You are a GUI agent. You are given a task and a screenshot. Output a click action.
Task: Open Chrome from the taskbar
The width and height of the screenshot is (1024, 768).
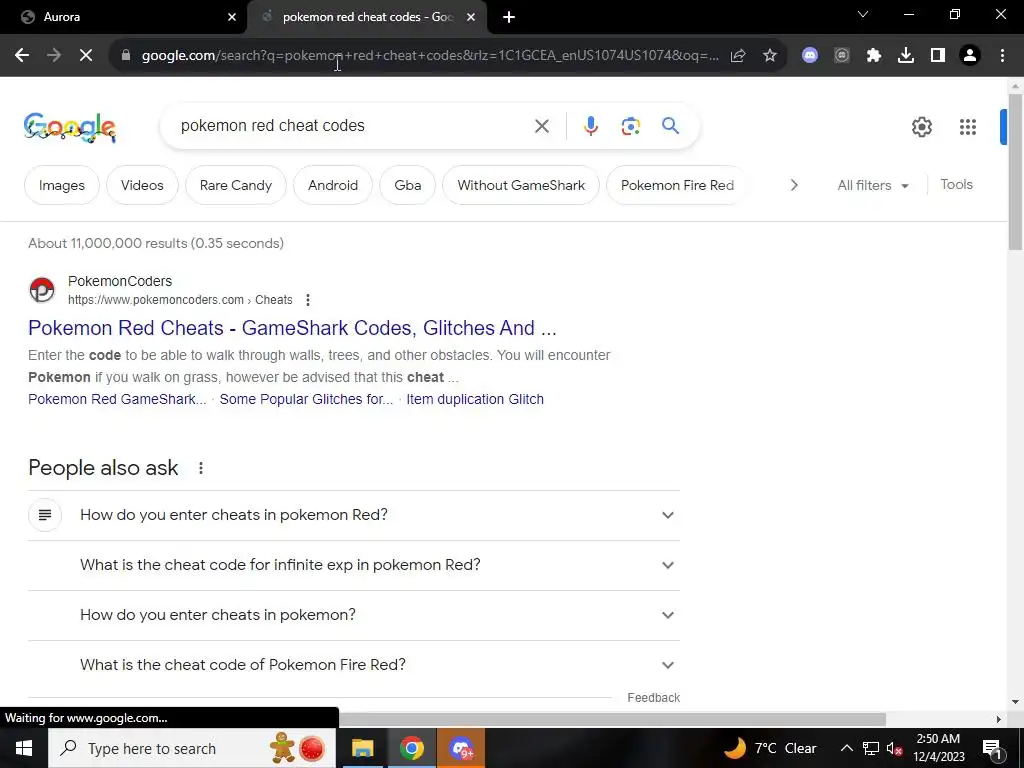411,748
